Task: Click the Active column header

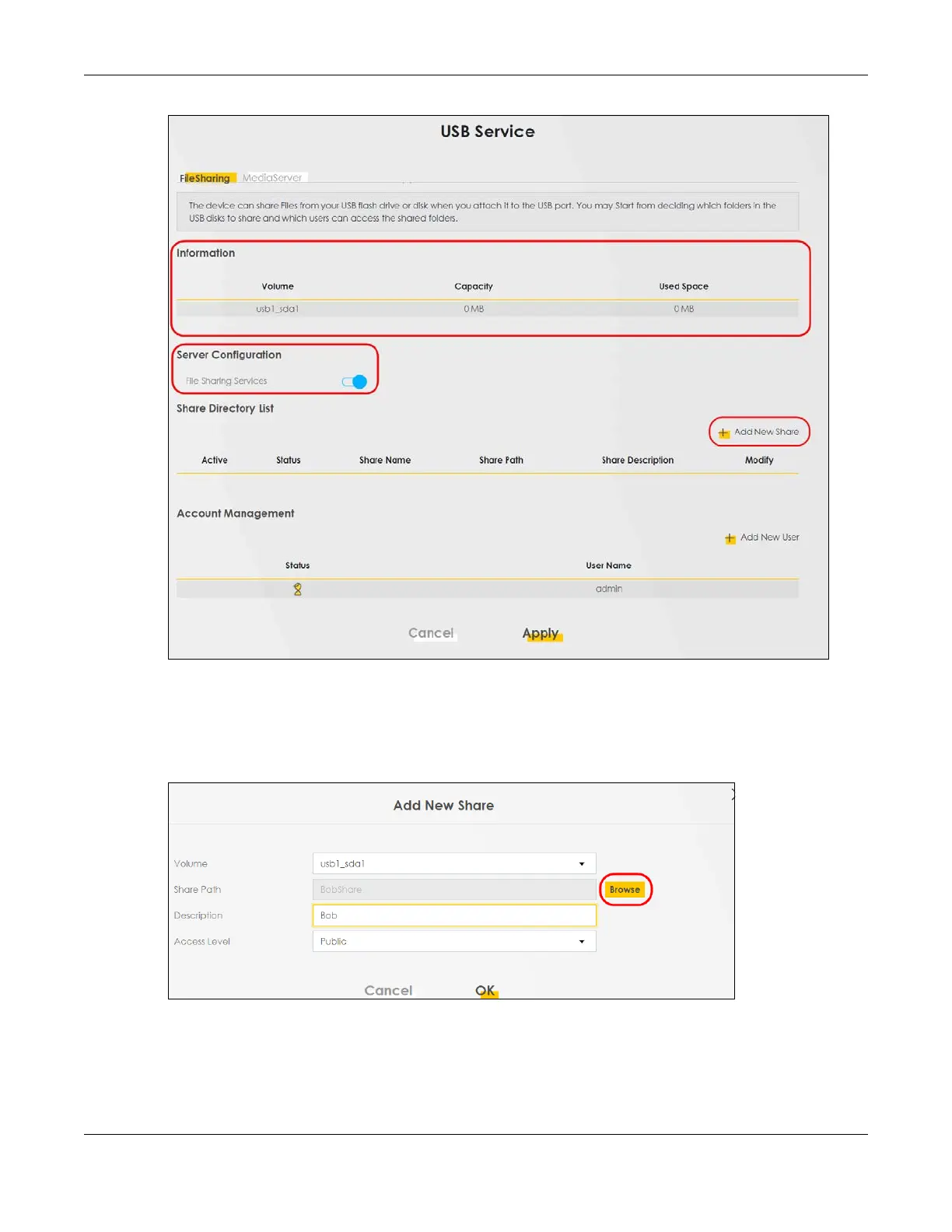Action: point(215,460)
